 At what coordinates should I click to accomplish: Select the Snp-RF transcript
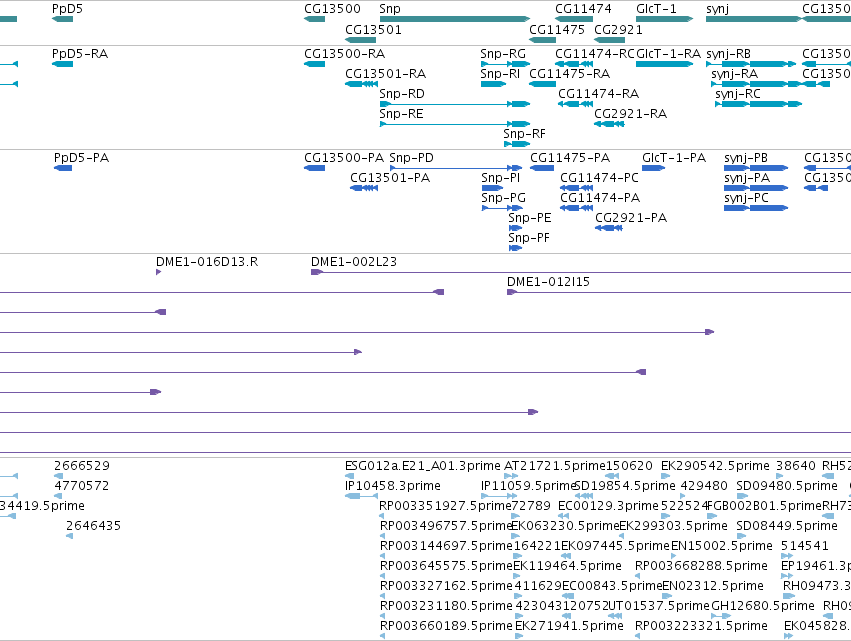point(517,144)
